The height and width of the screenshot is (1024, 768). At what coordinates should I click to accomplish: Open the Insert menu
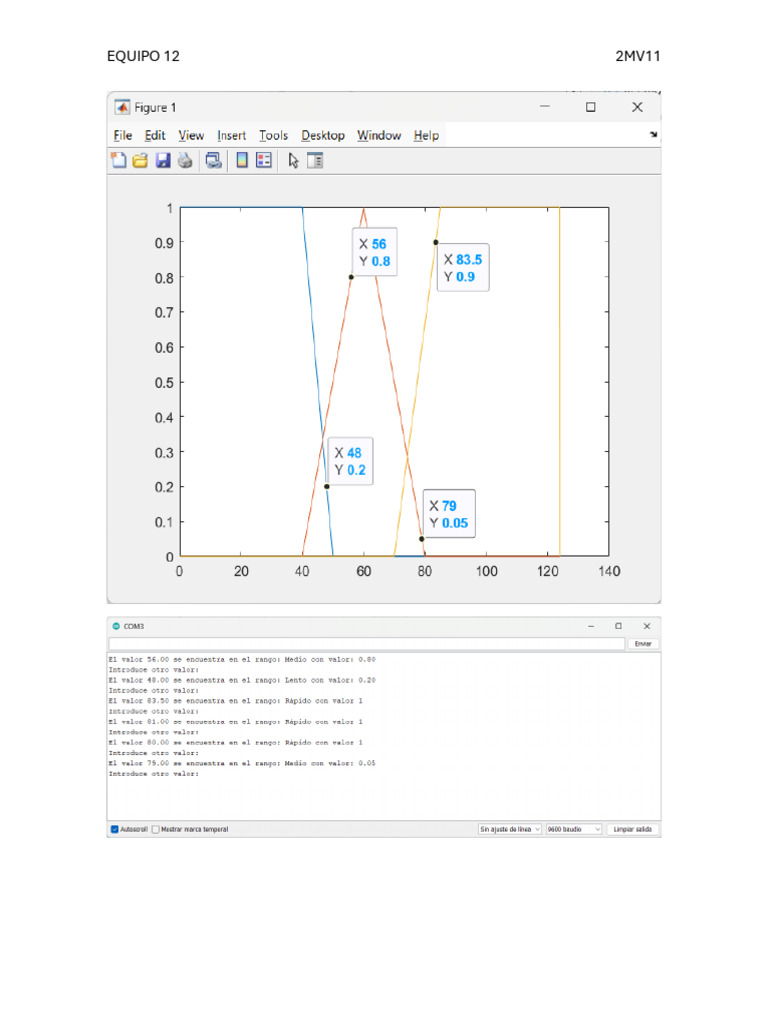(232, 135)
